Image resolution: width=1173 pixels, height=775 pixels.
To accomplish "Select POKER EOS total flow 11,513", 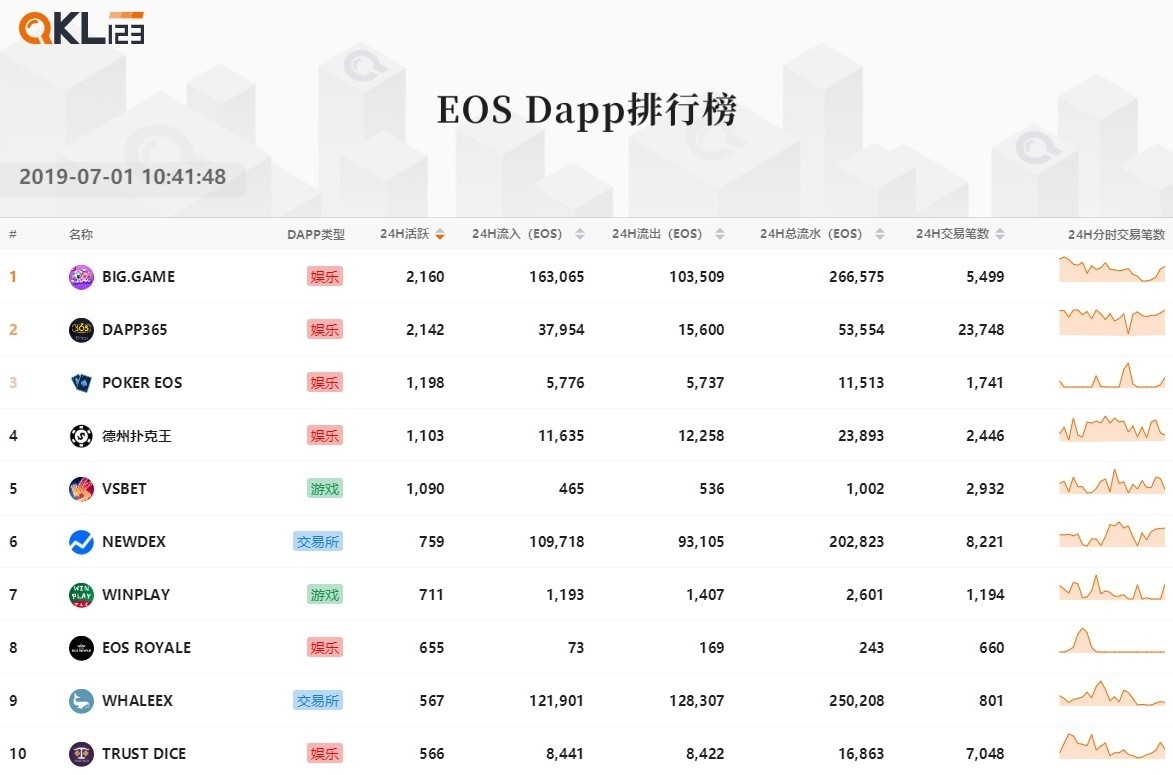I will [x=861, y=383].
